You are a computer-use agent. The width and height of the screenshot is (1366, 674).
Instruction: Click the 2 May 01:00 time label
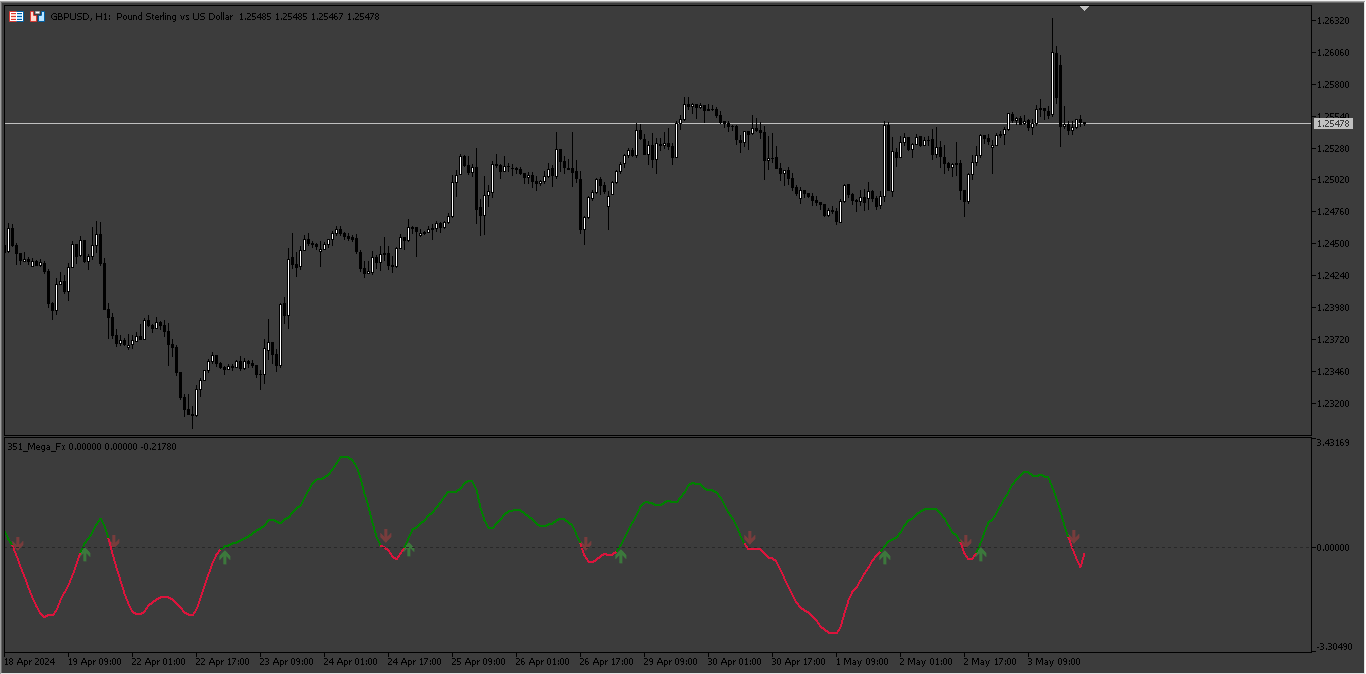[927, 662]
